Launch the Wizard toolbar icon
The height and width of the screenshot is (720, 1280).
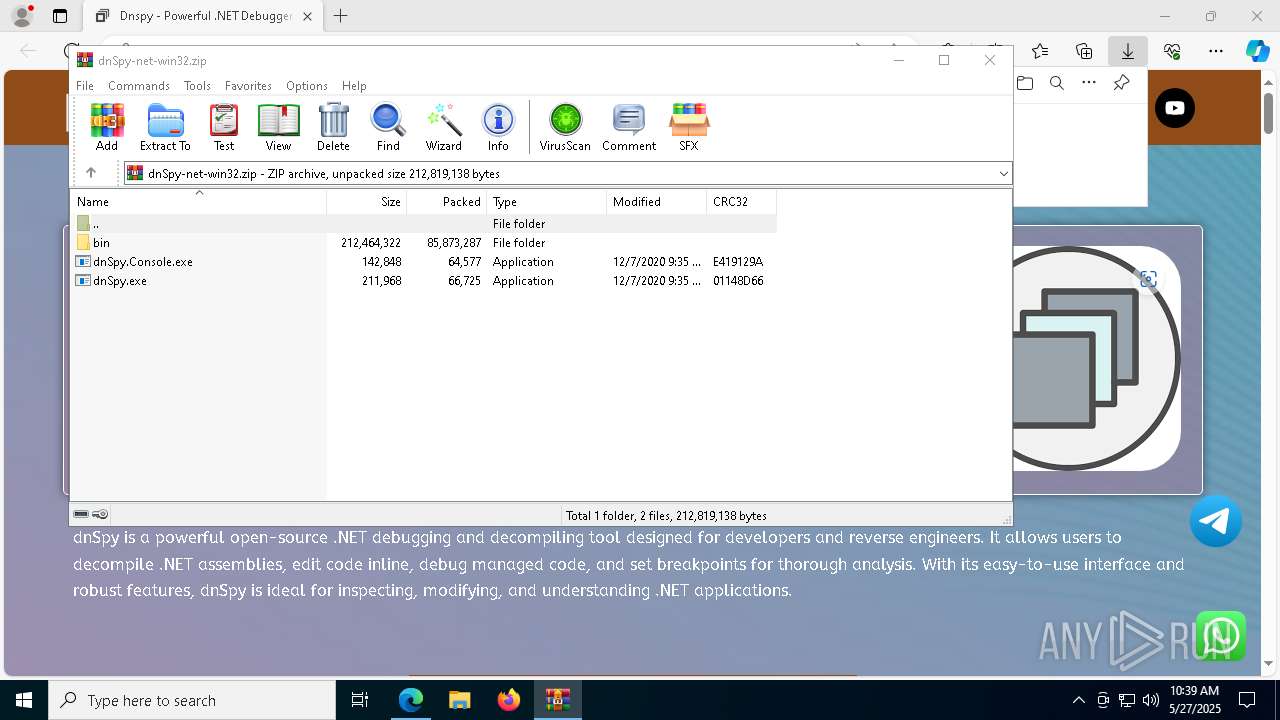(x=443, y=127)
